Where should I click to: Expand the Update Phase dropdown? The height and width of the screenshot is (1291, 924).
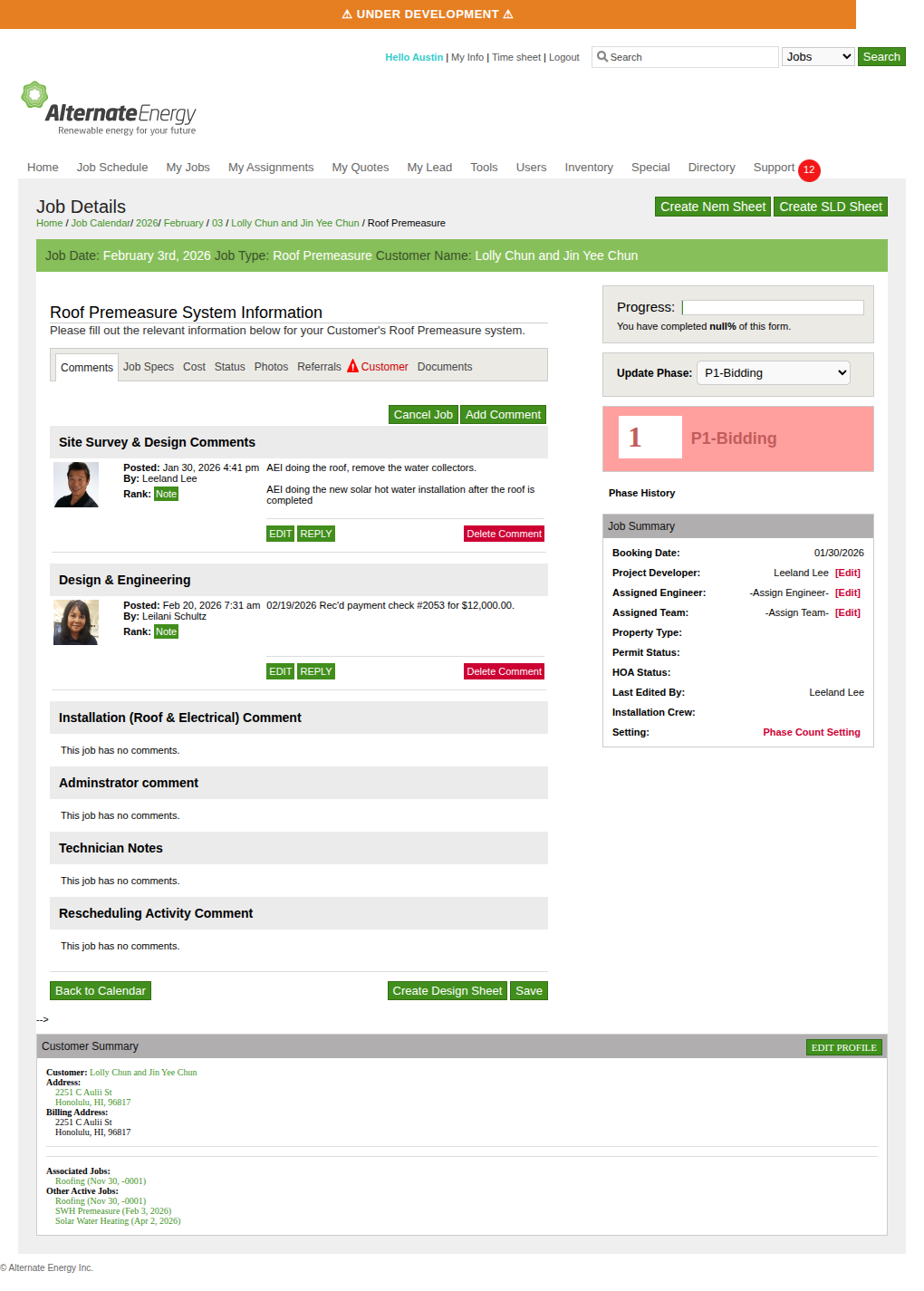pos(773,373)
